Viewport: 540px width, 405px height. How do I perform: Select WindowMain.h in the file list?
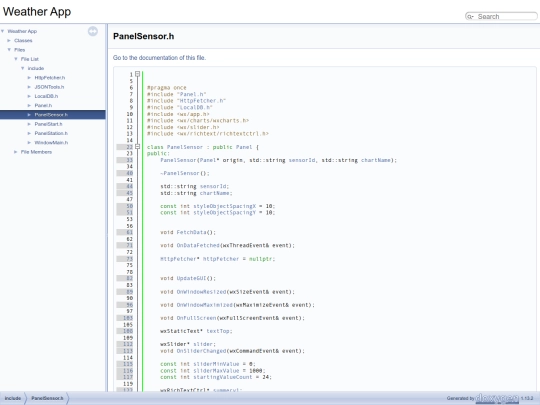point(51,143)
